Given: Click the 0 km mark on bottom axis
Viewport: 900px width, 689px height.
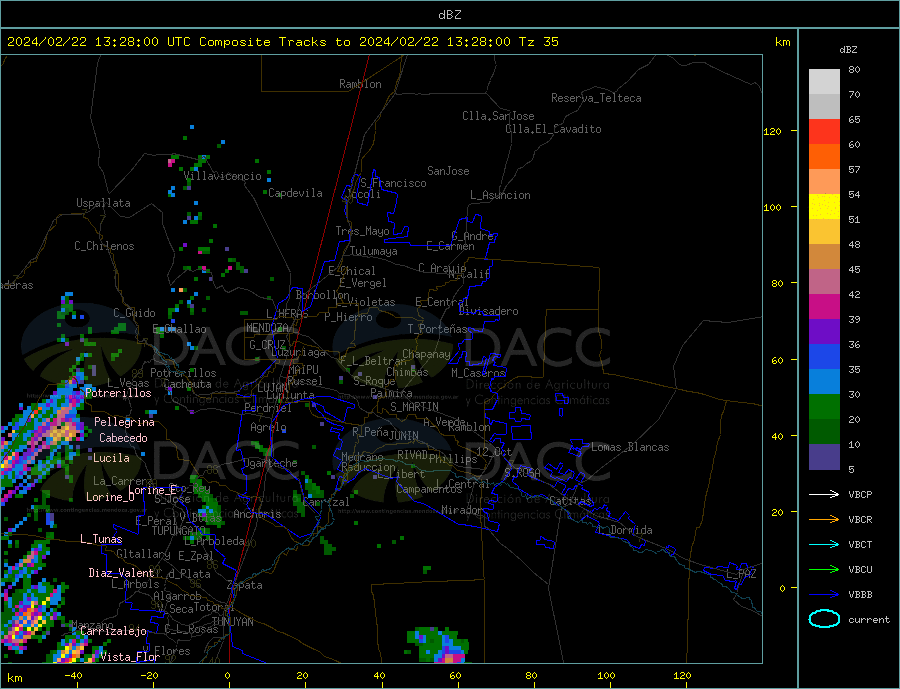Looking at the screenshot, I should (x=227, y=676).
